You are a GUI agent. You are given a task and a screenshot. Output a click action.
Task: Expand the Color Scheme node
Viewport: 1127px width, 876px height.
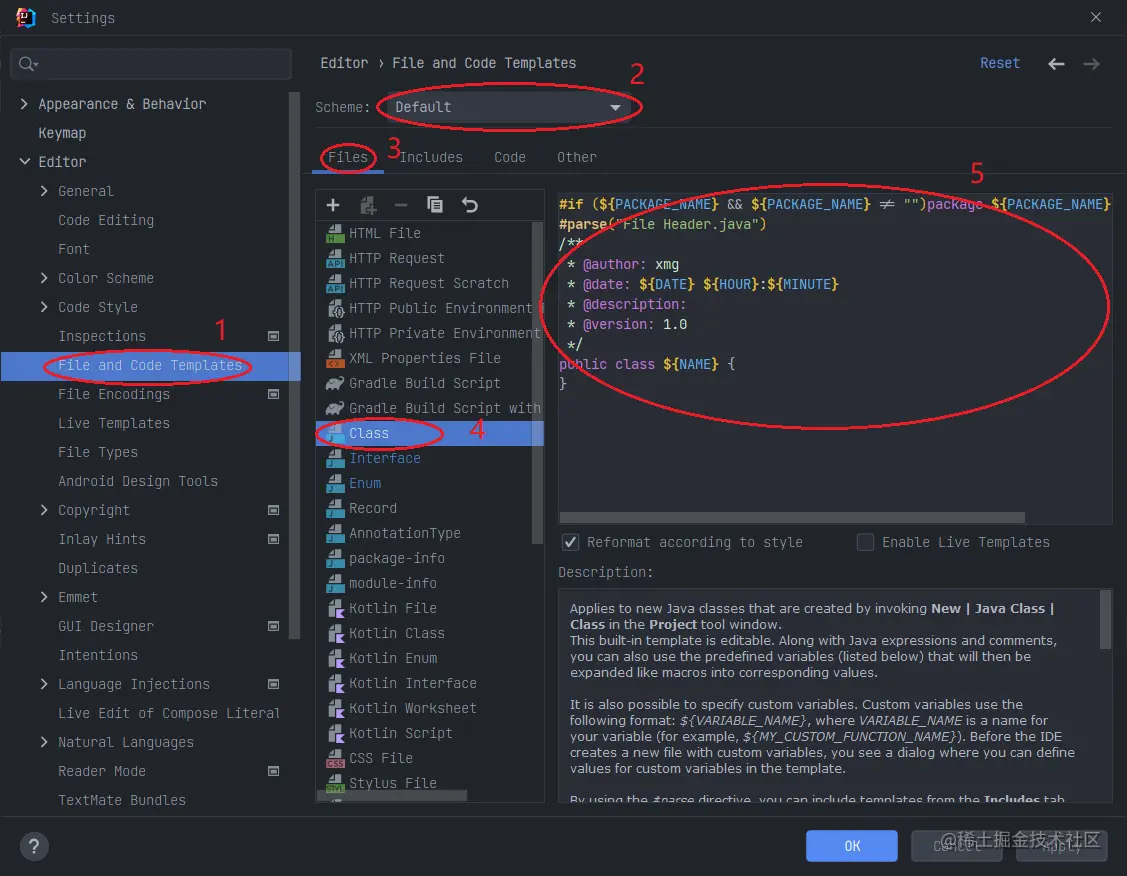point(44,278)
